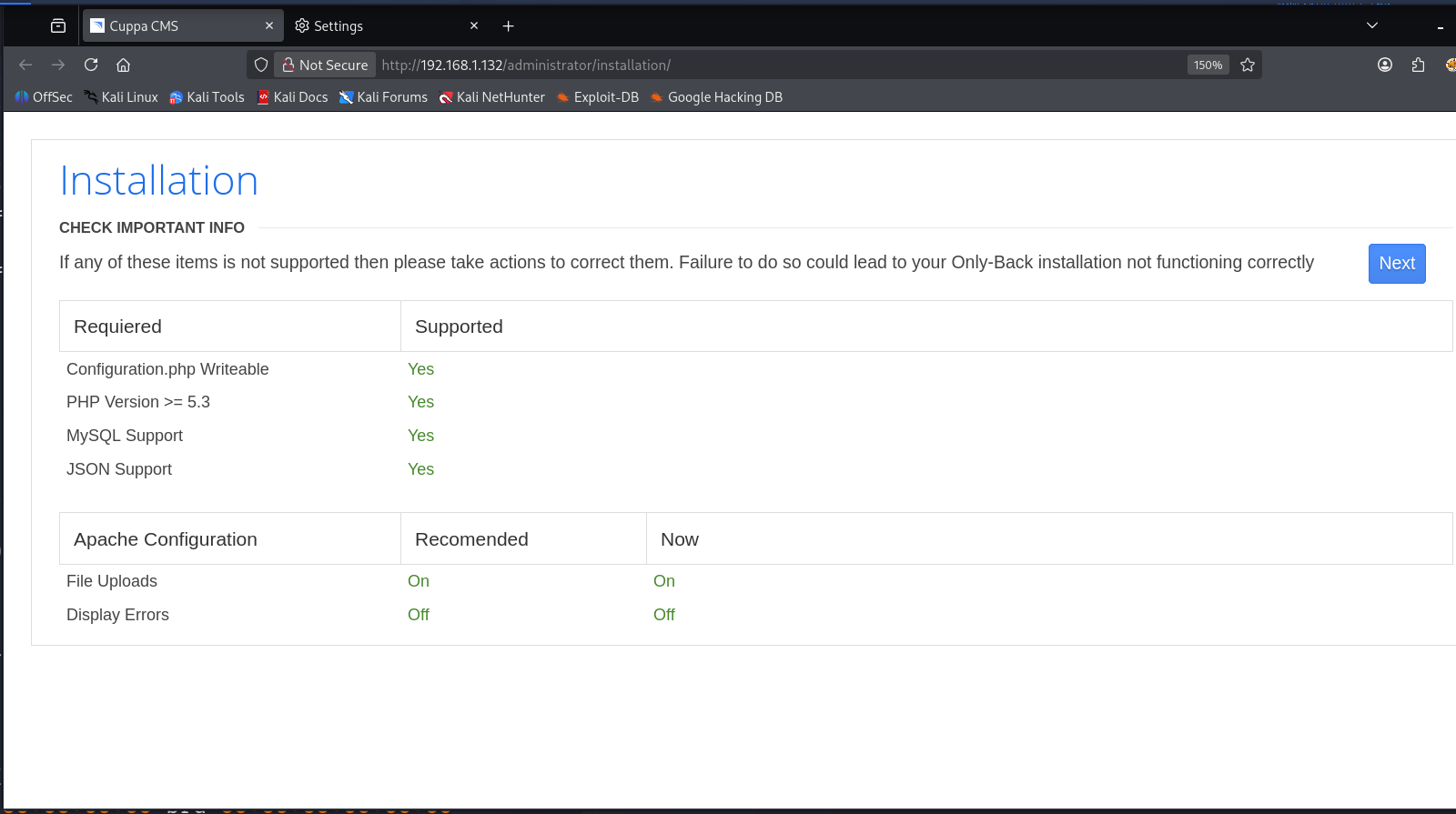This screenshot has height=814, width=1456.
Task: Reset the 150% zoom level indicator
Action: [x=1208, y=65]
